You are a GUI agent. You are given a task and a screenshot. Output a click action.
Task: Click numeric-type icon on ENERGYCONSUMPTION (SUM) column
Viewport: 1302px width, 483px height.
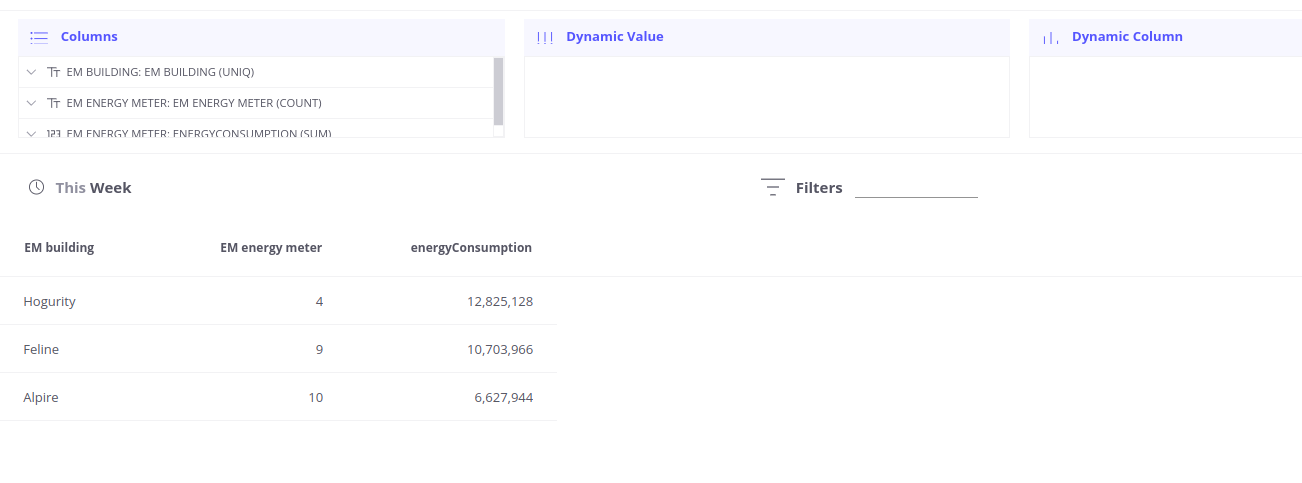coord(54,133)
